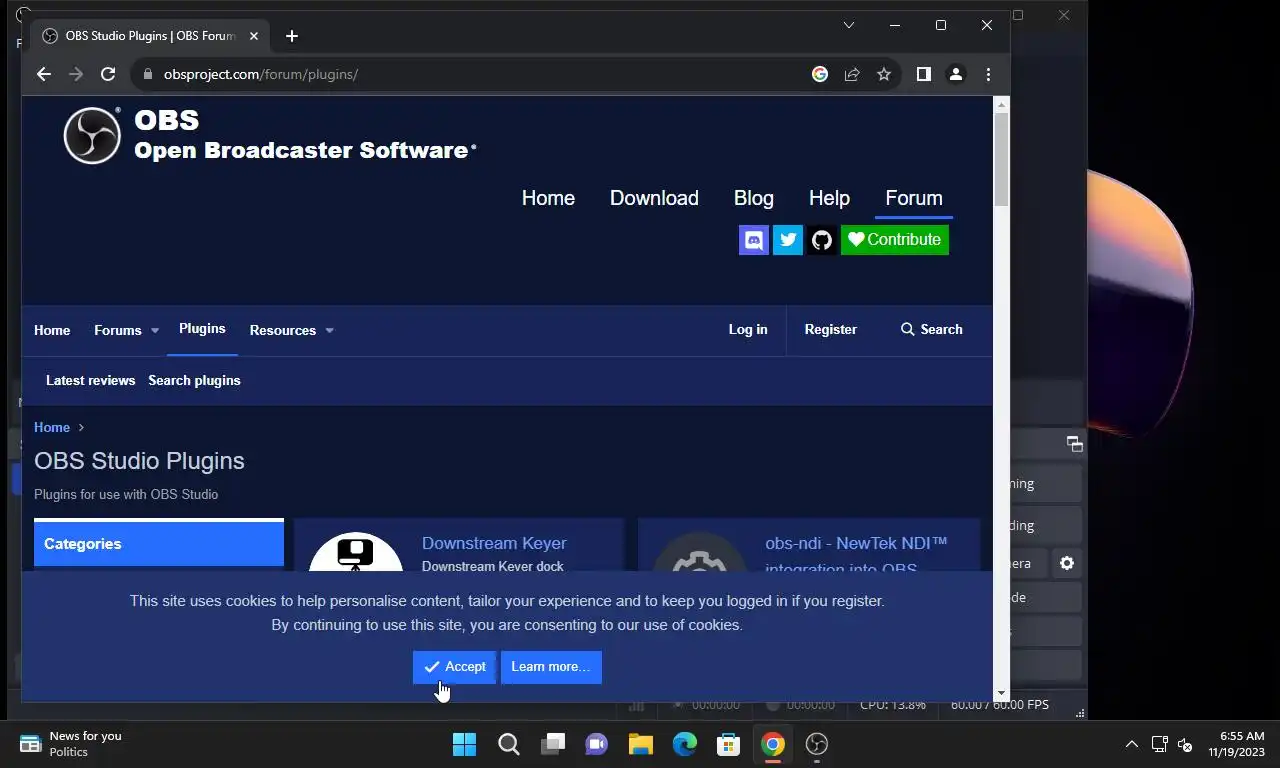The height and width of the screenshot is (768, 1280).
Task: Open Microsoft Store from the taskbar
Action: click(729, 744)
